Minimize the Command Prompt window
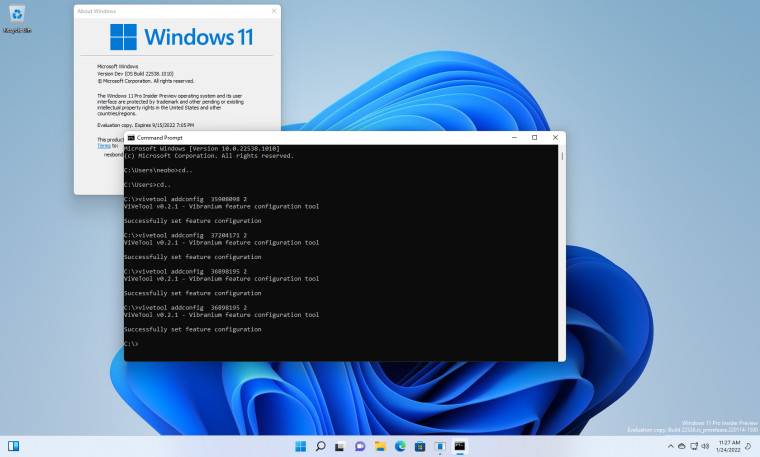Viewport: 760px width, 457px height. pos(514,138)
